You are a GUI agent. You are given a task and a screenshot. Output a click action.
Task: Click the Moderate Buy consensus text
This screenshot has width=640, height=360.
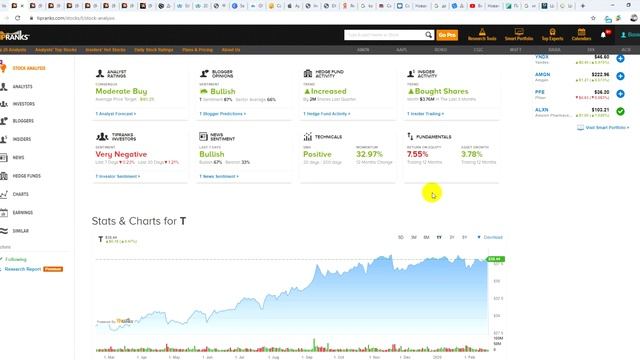click(x=121, y=91)
